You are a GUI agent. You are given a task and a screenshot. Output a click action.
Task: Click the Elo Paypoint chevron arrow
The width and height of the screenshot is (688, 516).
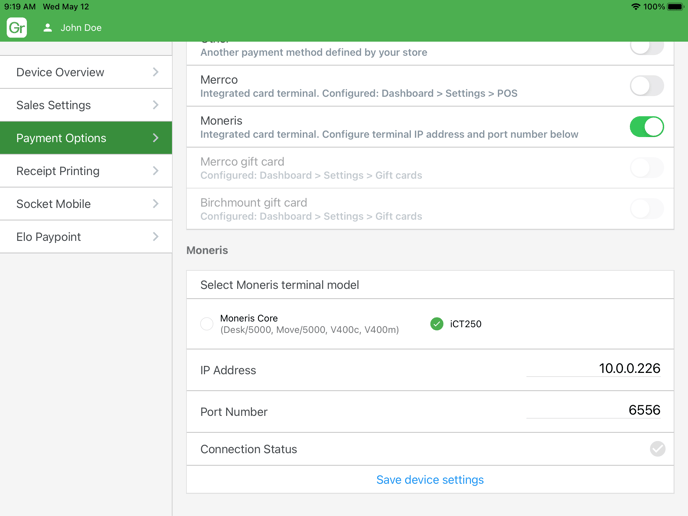pyautogui.click(x=156, y=237)
